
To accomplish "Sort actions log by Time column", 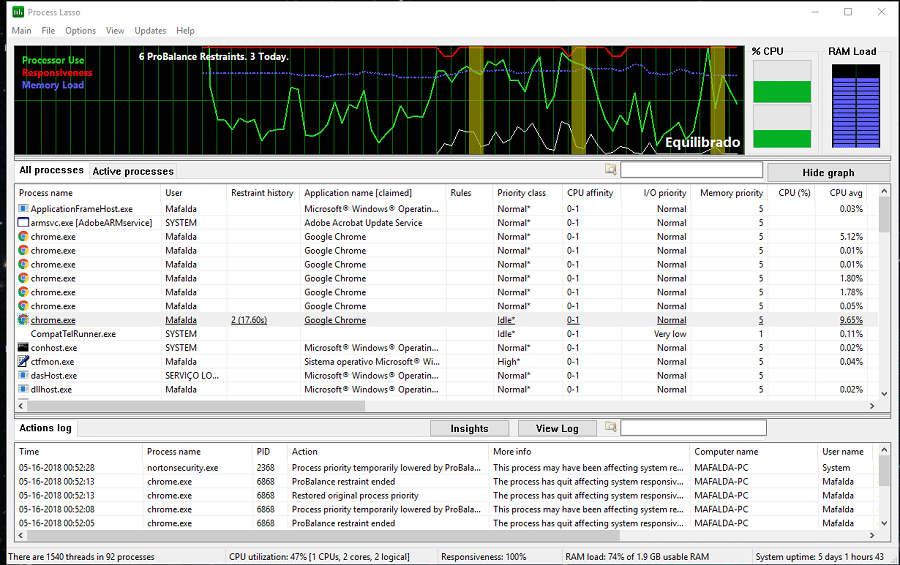I will tap(79, 452).
